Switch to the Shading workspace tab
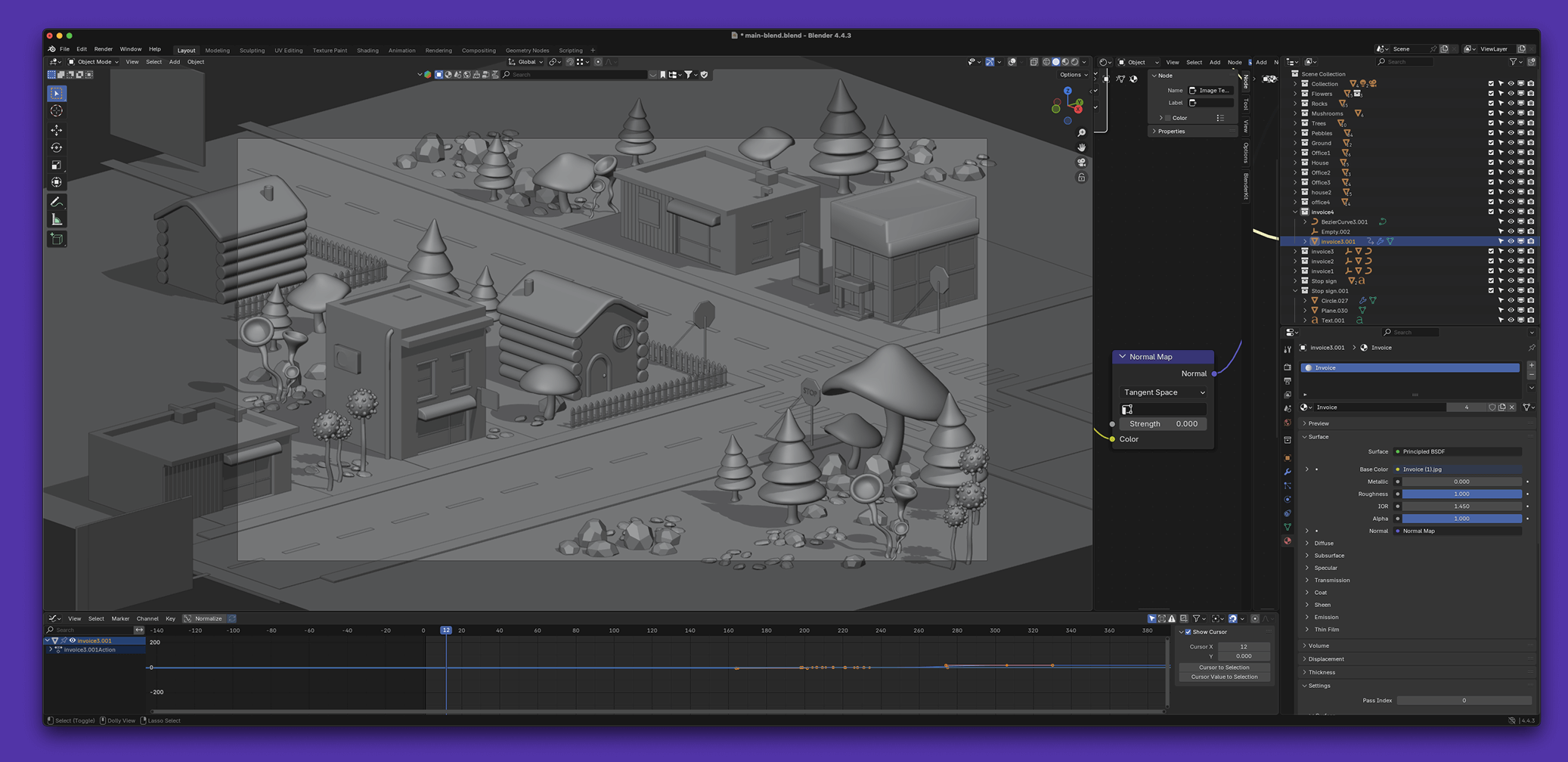Viewport: 1568px width, 762px height. (x=367, y=51)
